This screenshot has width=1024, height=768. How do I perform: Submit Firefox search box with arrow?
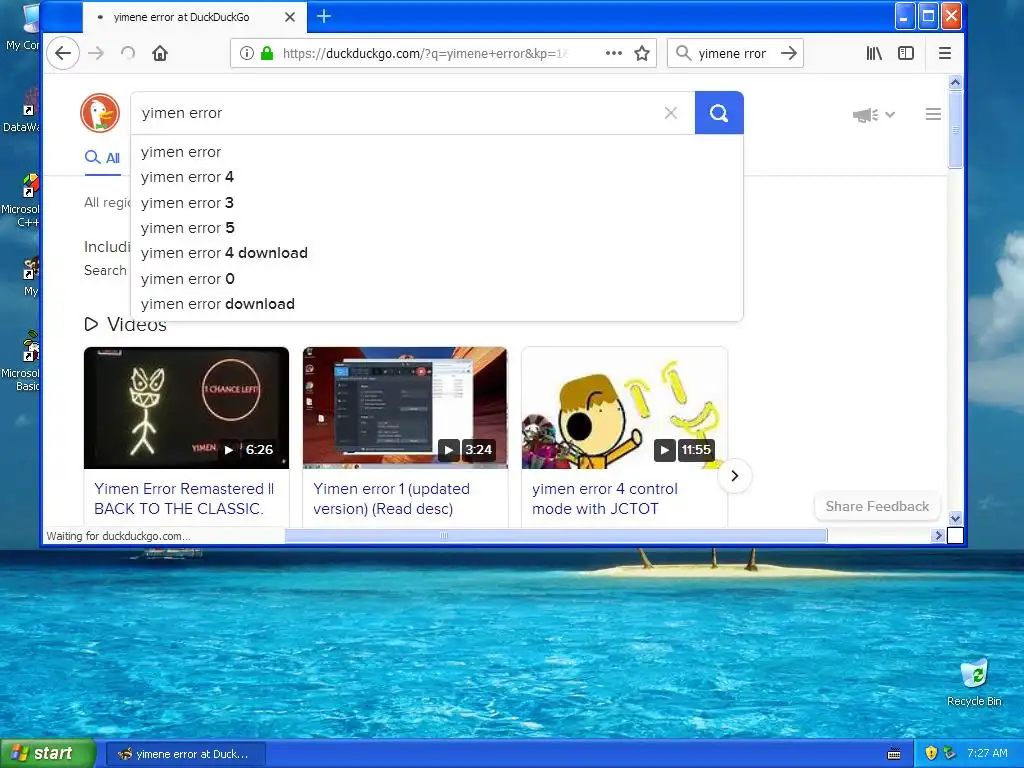[x=789, y=53]
